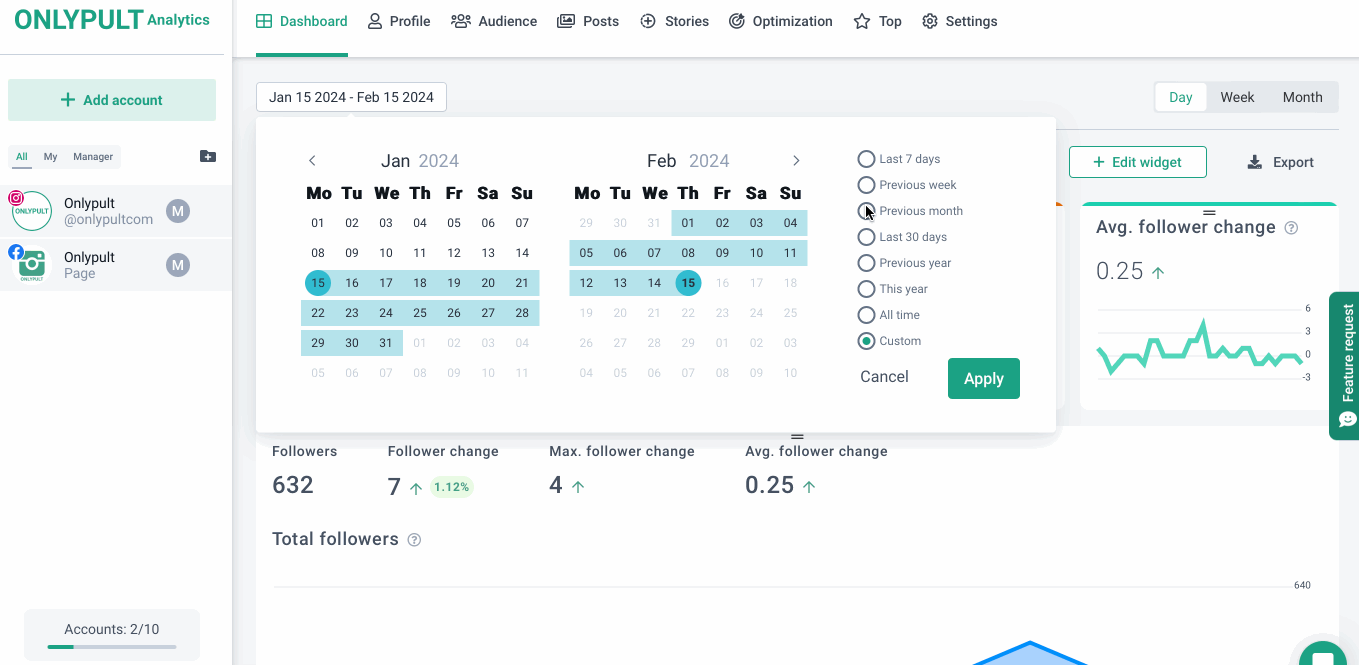Choose the Previous month radio option
The height and width of the screenshot is (665, 1359).
click(866, 211)
